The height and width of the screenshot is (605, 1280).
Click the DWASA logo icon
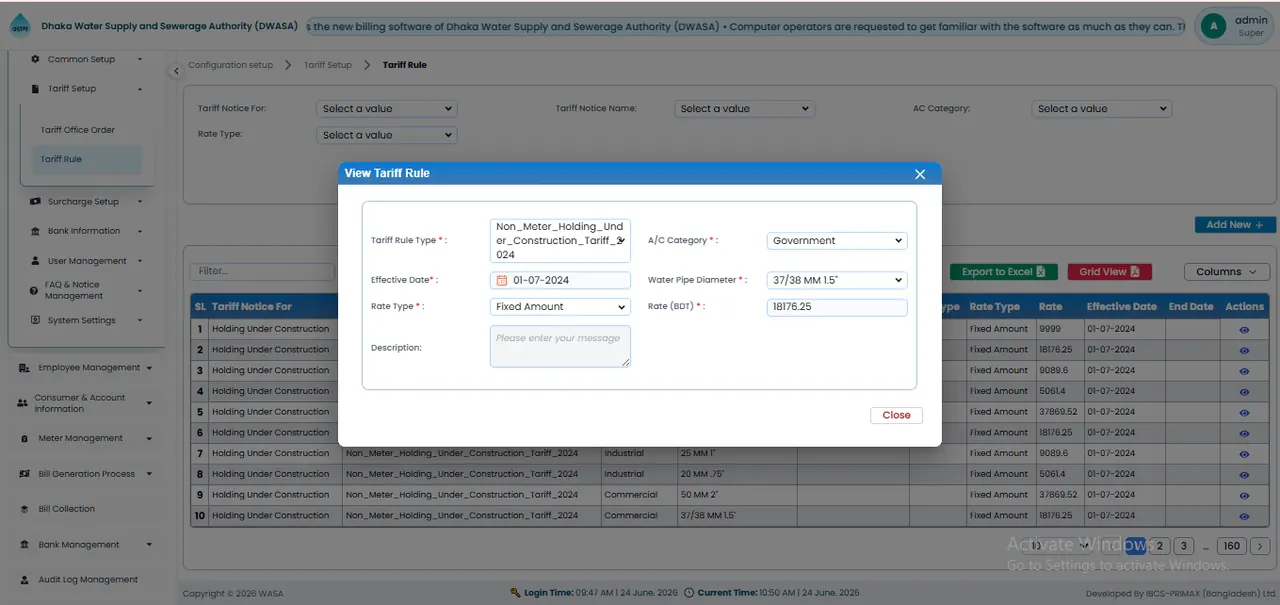pos(20,26)
